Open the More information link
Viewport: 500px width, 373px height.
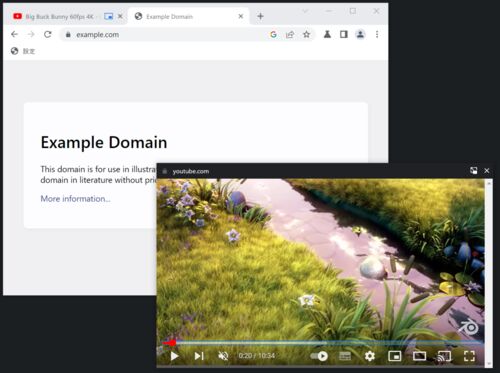(75, 199)
